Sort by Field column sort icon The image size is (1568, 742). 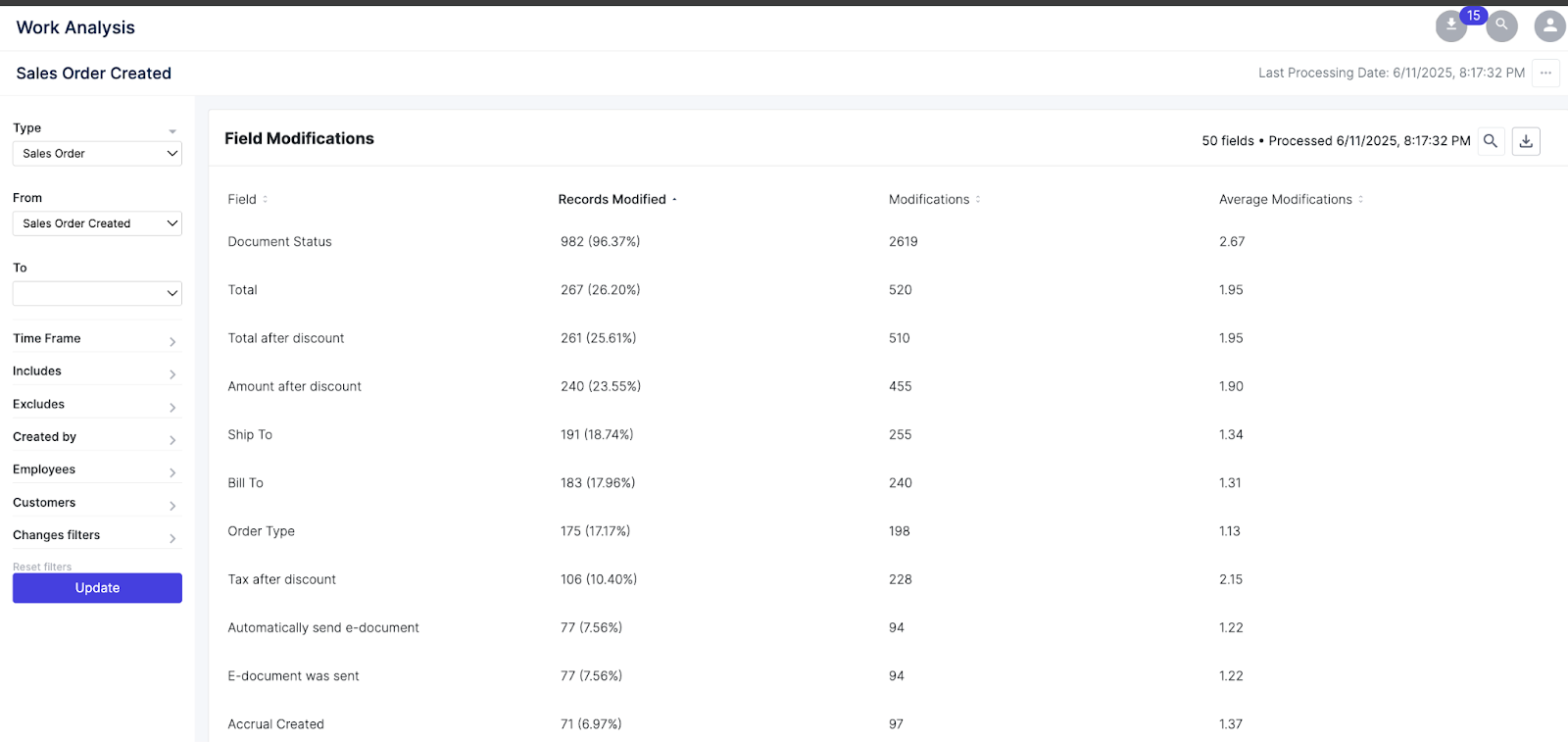click(265, 199)
